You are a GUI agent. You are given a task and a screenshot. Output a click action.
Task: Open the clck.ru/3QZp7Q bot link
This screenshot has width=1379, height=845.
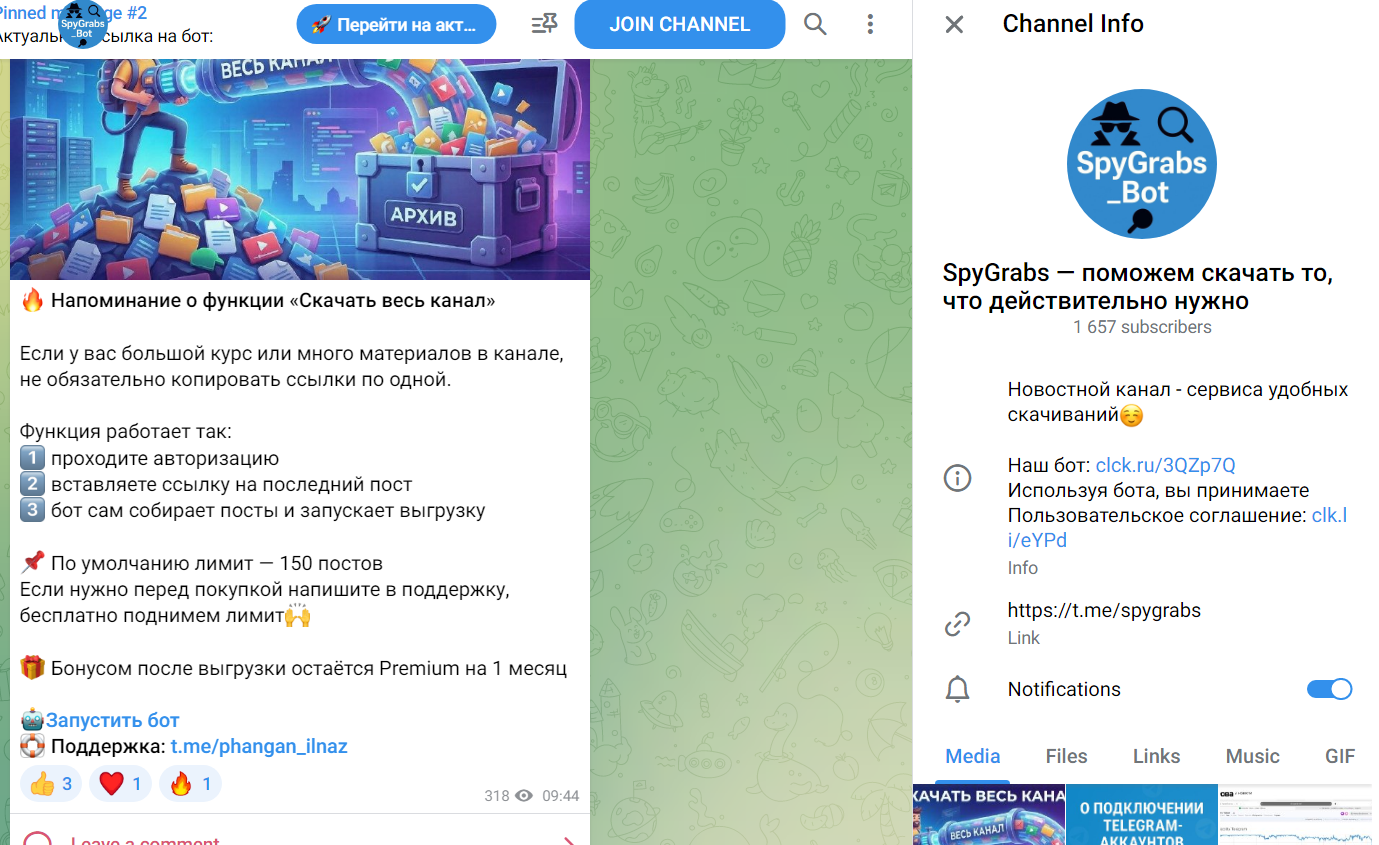[x=1166, y=465]
